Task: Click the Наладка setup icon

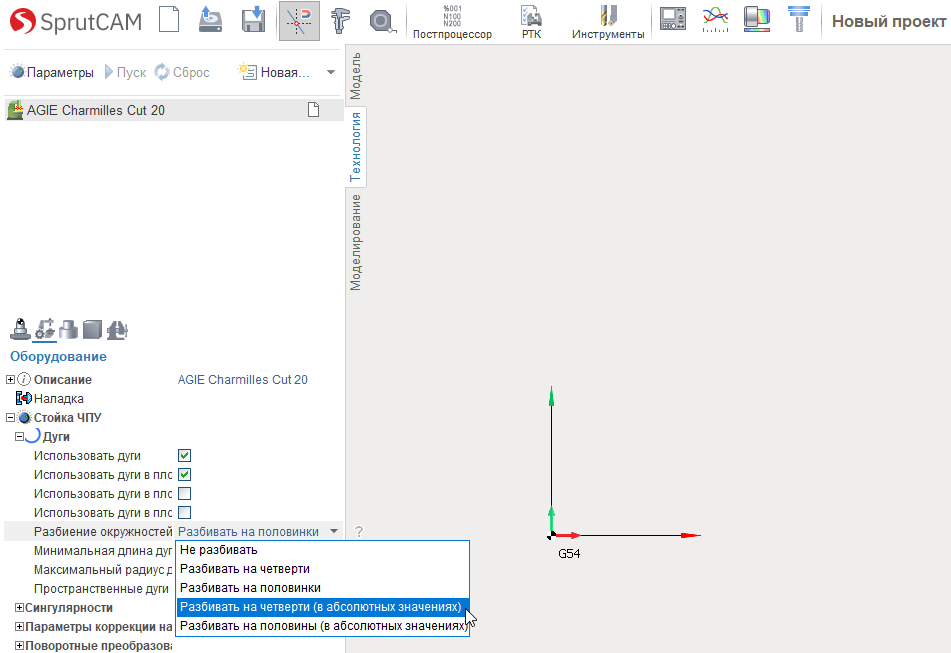Action: point(24,398)
